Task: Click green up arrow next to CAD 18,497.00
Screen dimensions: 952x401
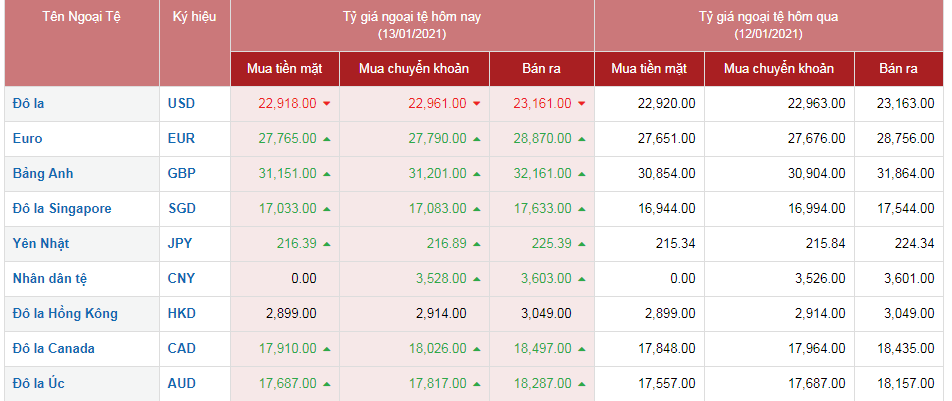Action: click(582, 348)
